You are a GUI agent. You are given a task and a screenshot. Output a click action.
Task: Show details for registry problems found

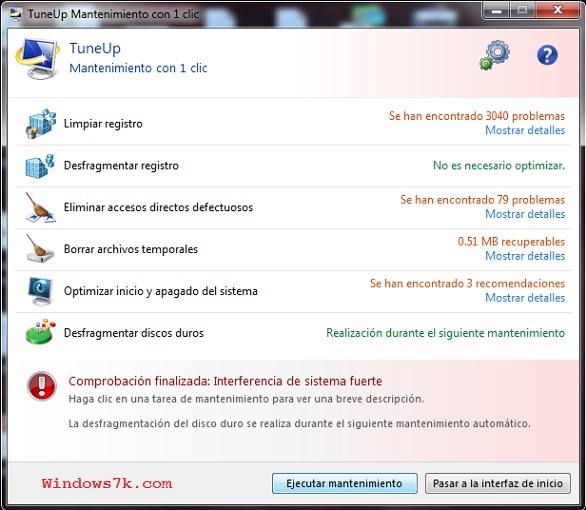tap(525, 130)
